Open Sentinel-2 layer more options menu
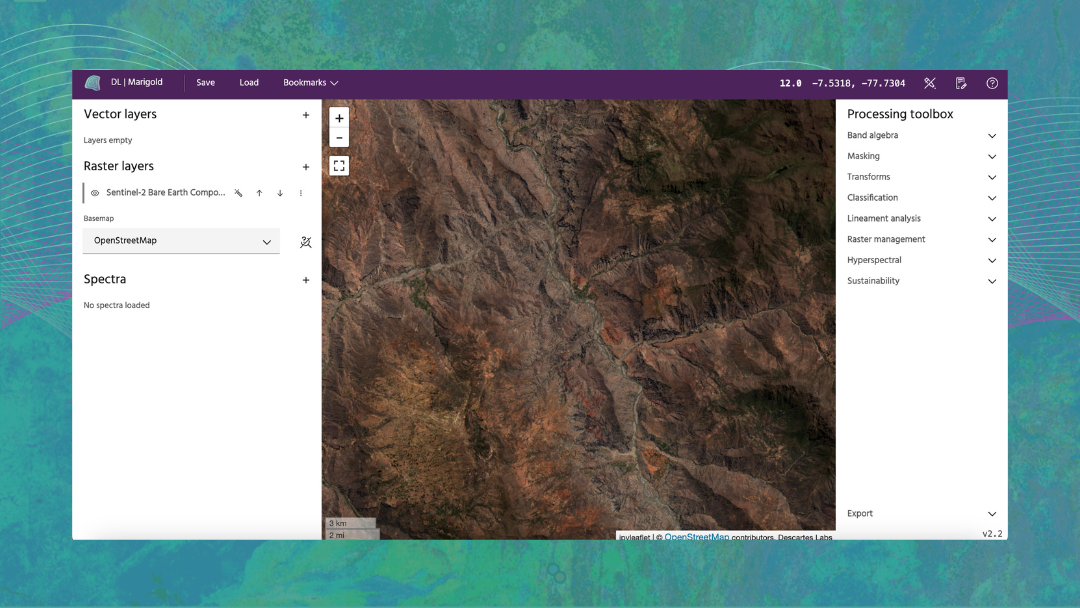 click(300, 193)
